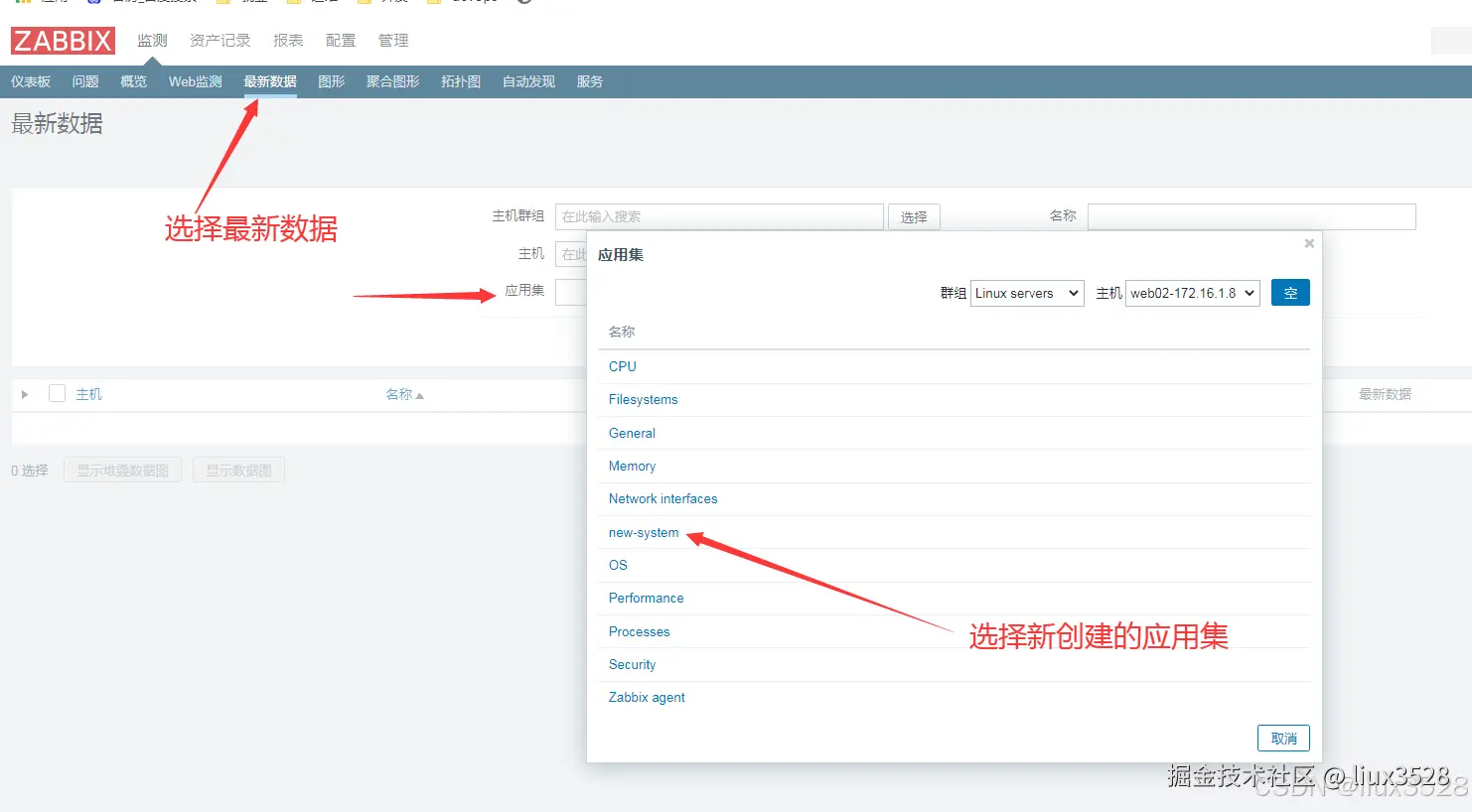The width and height of the screenshot is (1472, 812).
Task: Open the 主机 web02-172.16.1.8 dropdown
Action: 1192,293
